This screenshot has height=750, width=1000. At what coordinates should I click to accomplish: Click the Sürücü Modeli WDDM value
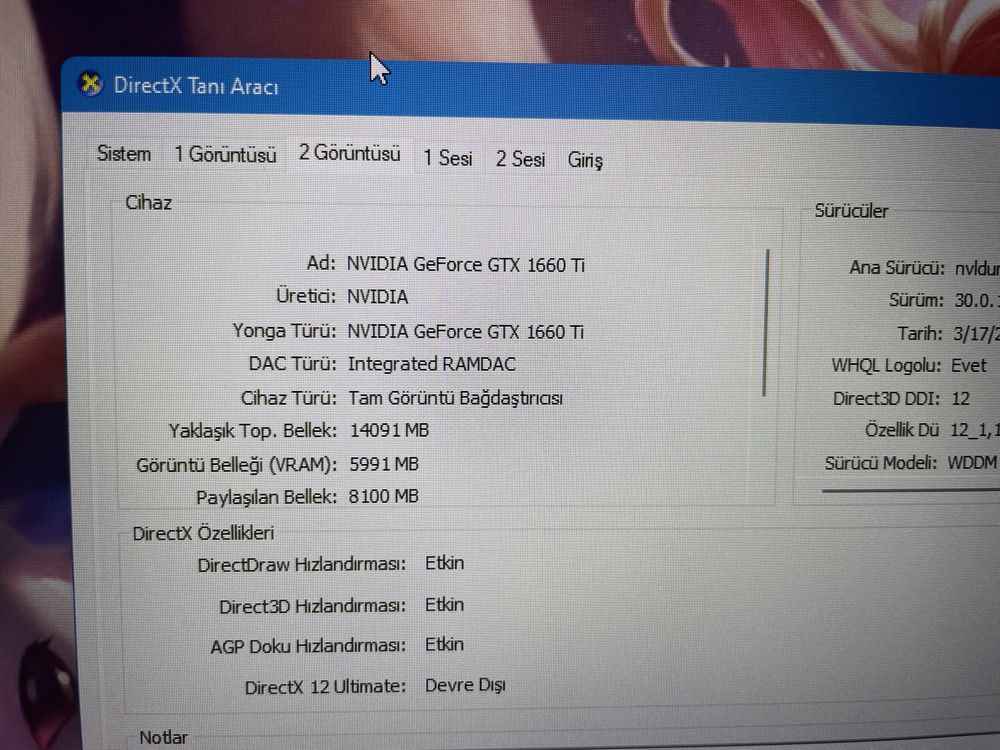click(x=973, y=462)
